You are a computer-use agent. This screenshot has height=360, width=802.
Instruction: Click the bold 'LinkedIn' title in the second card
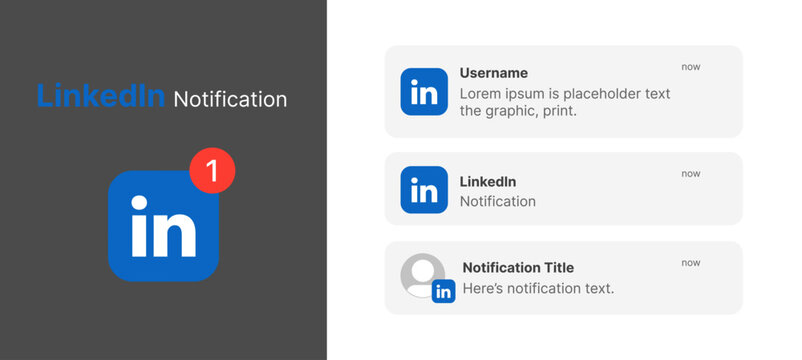[488, 182]
